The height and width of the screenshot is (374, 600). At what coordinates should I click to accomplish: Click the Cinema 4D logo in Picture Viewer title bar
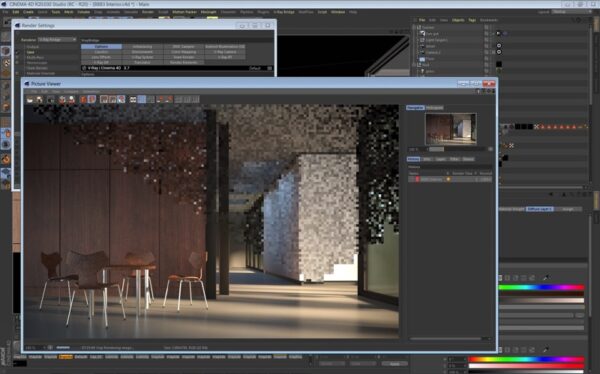[x=27, y=84]
